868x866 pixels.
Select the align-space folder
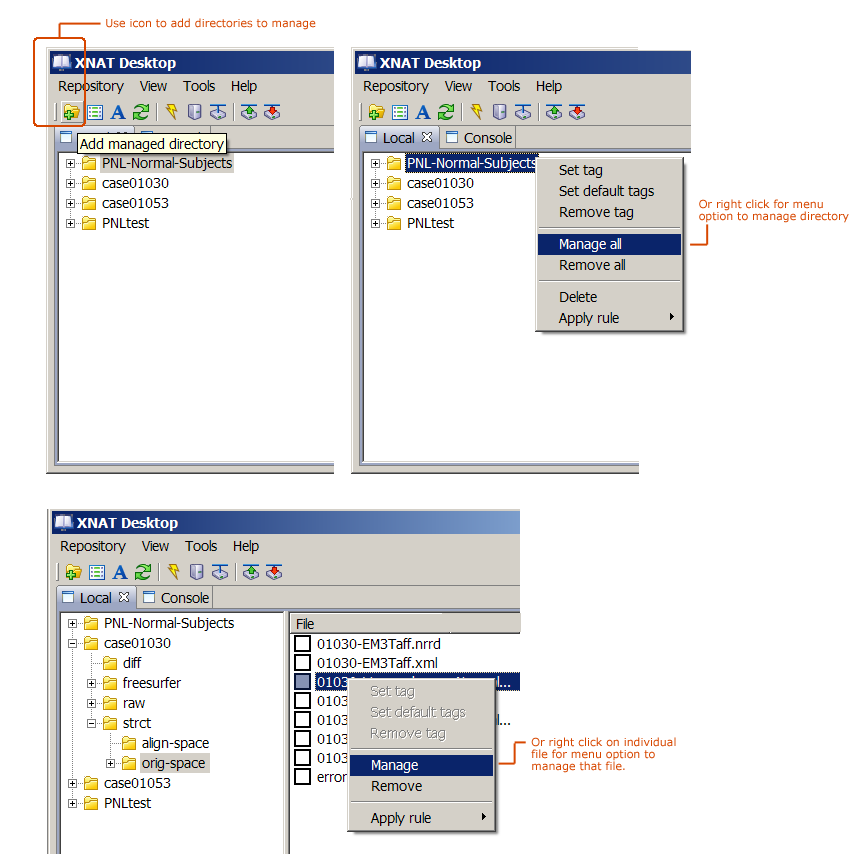175,743
